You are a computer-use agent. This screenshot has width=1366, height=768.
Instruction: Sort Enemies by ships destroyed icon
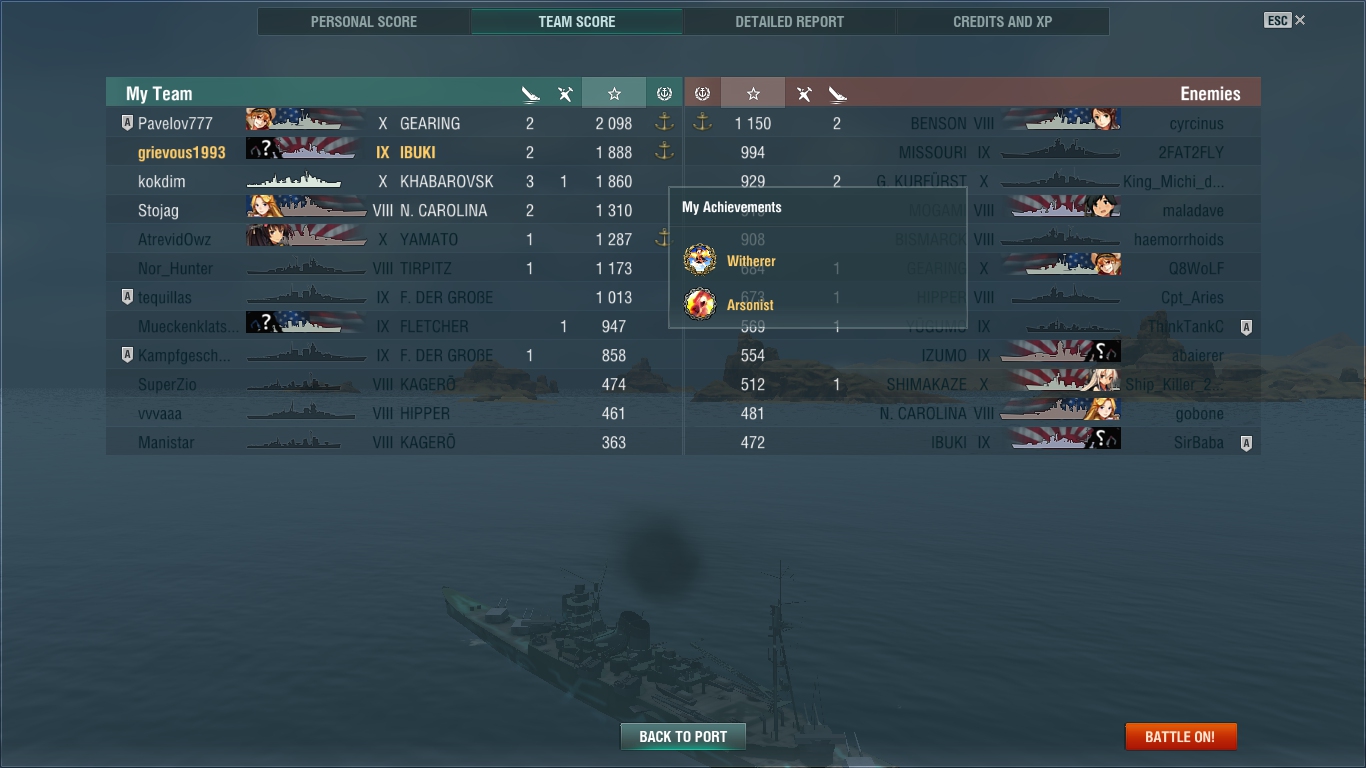tap(838, 94)
